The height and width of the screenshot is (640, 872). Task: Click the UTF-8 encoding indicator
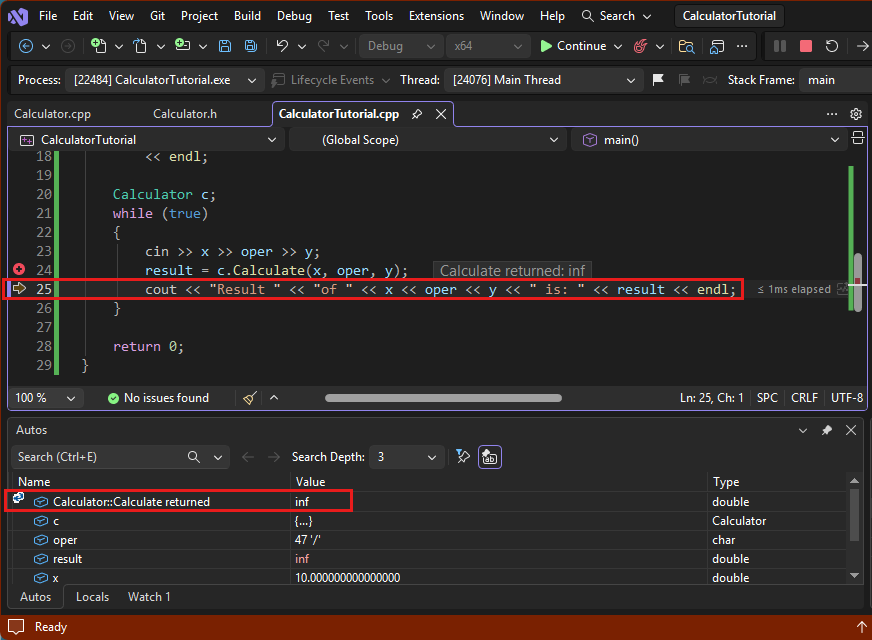click(846, 398)
